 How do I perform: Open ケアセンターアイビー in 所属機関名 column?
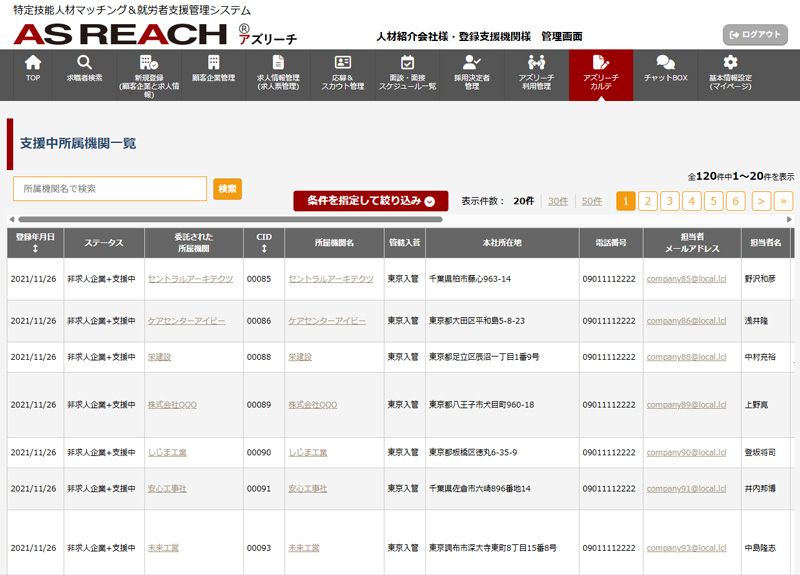pyautogui.click(x=327, y=321)
